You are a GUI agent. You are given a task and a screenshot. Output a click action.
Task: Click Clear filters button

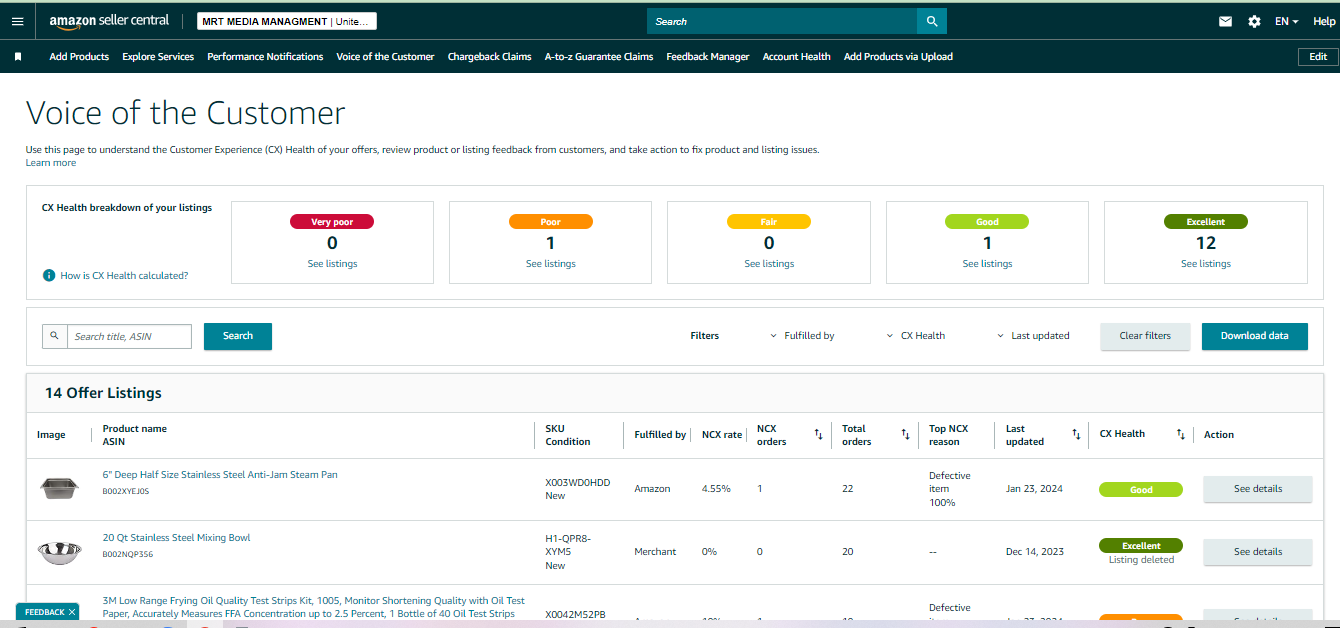tap(1145, 336)
